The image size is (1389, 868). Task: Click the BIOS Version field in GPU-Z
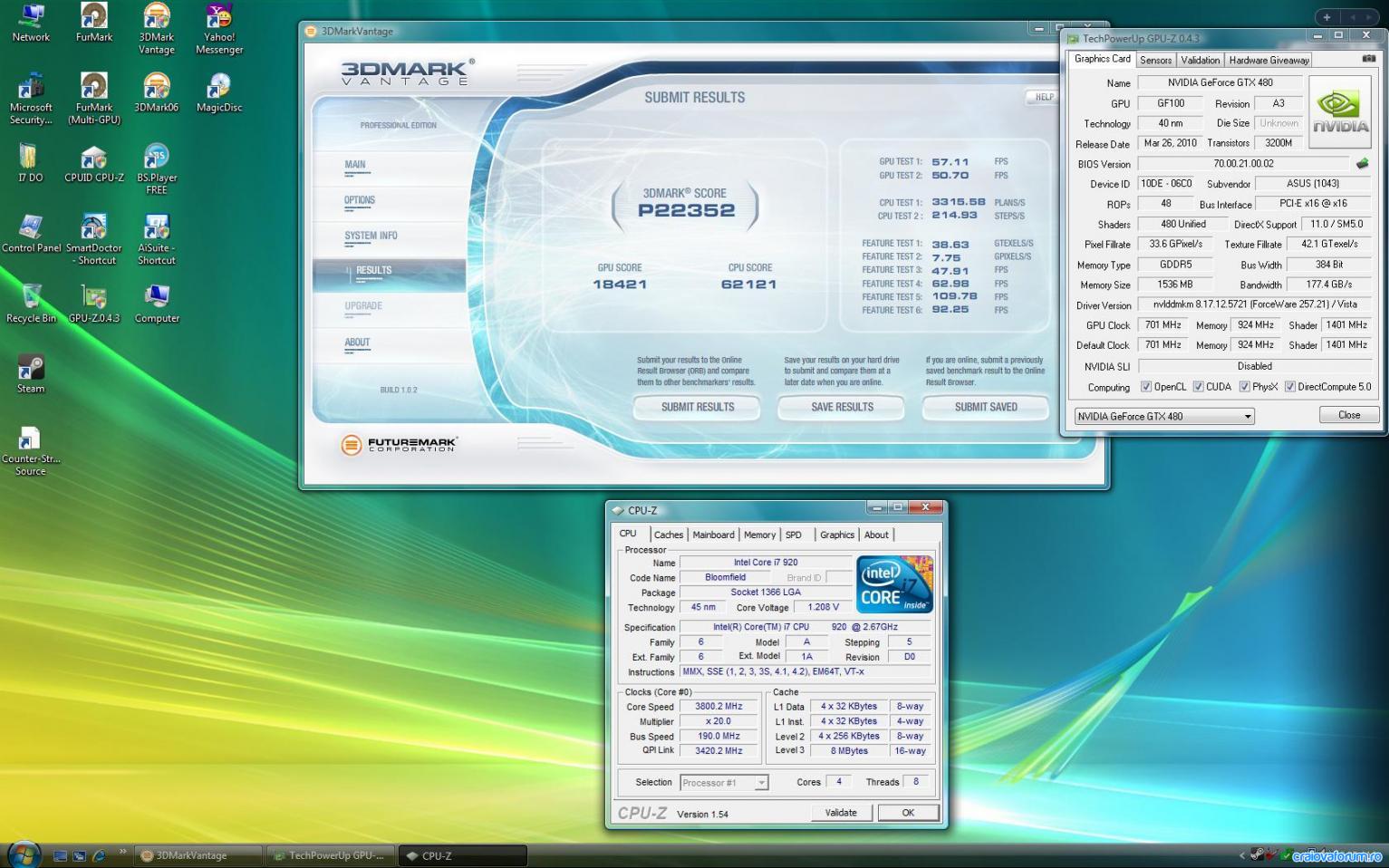tap(1243, 164)
